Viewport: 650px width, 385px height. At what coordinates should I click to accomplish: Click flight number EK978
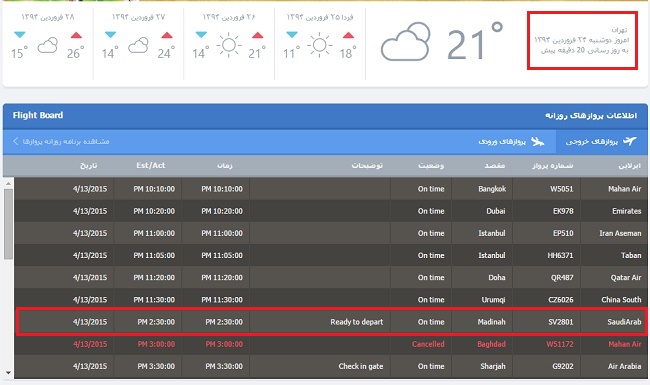click(563, 211)
